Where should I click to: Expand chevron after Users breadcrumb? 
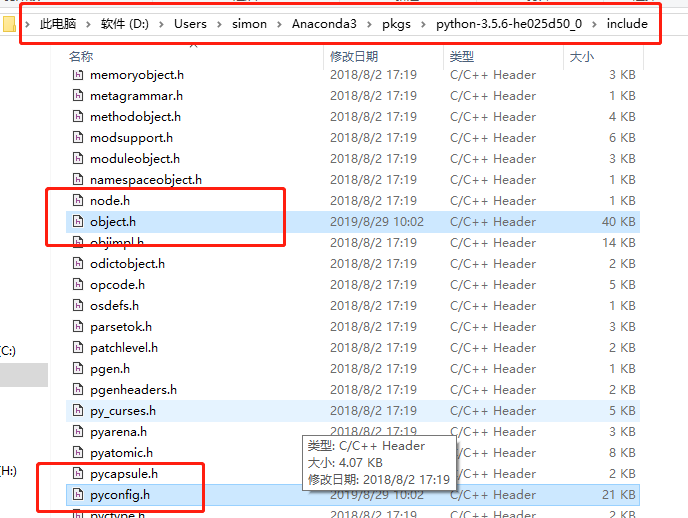(x=219, y=24)
